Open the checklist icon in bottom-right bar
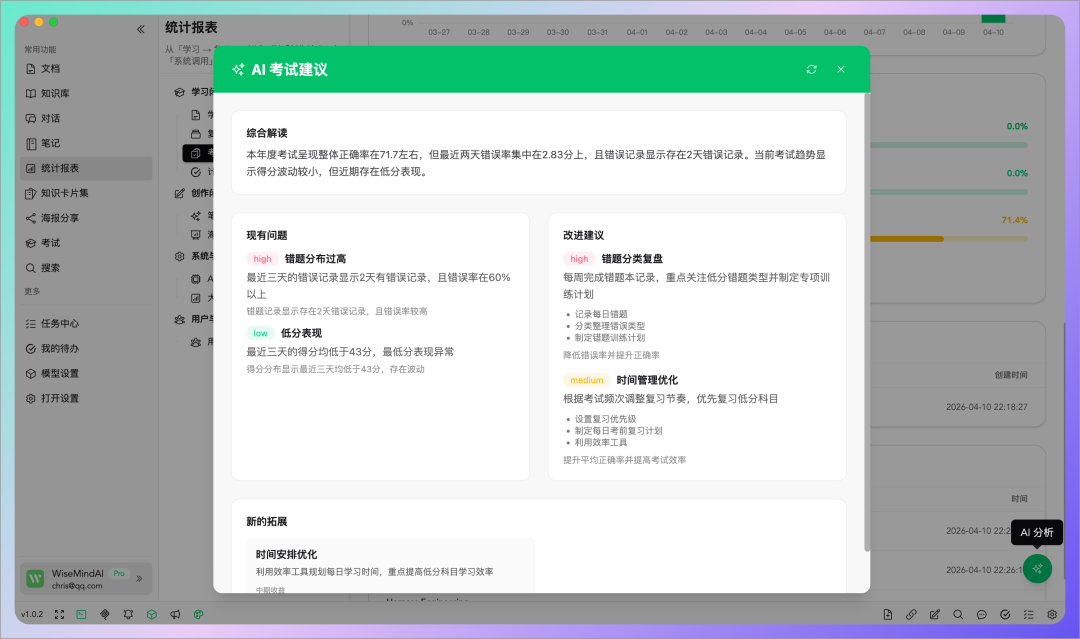Image resolution: width=1080 pixels, height=639 pixels. pos(1028,615)
